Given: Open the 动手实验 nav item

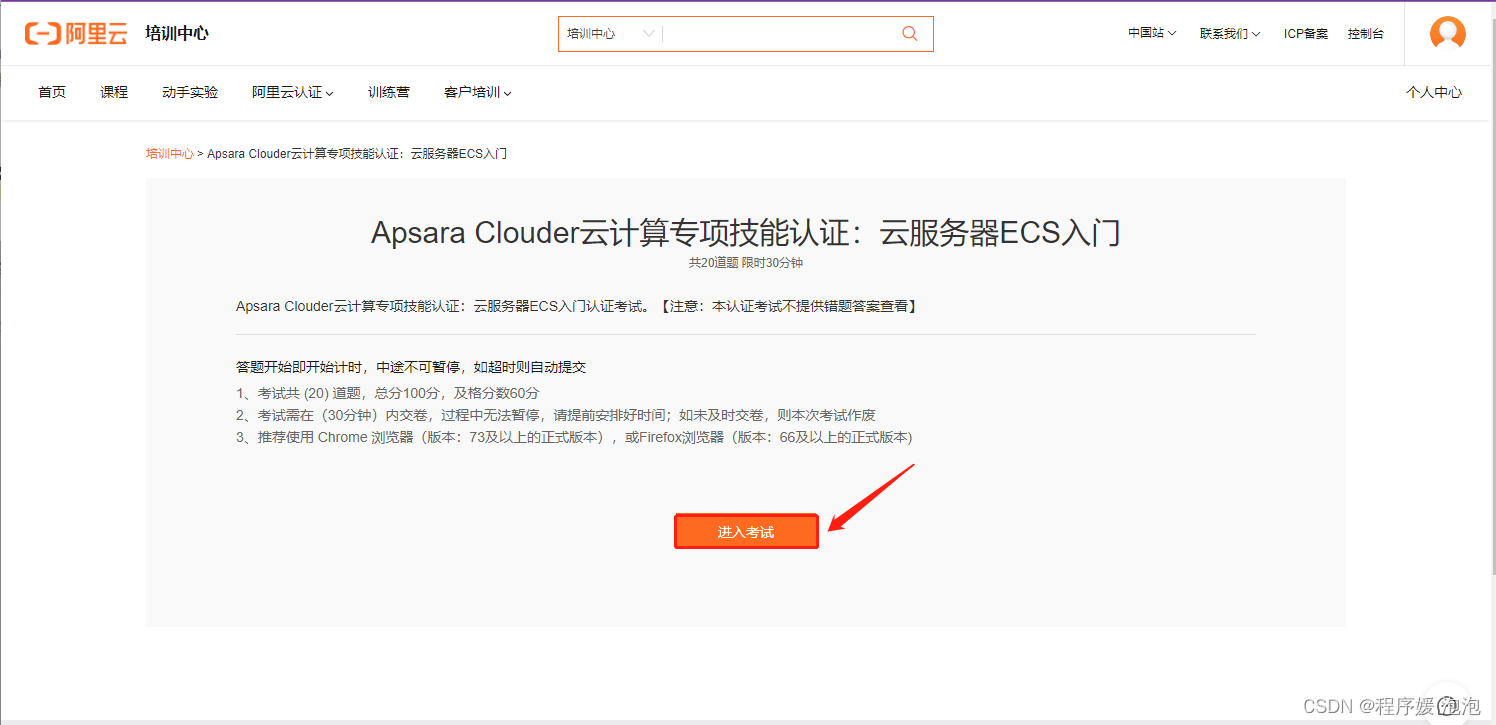Looking at the screenshot, I should click(x=190, y=92).
